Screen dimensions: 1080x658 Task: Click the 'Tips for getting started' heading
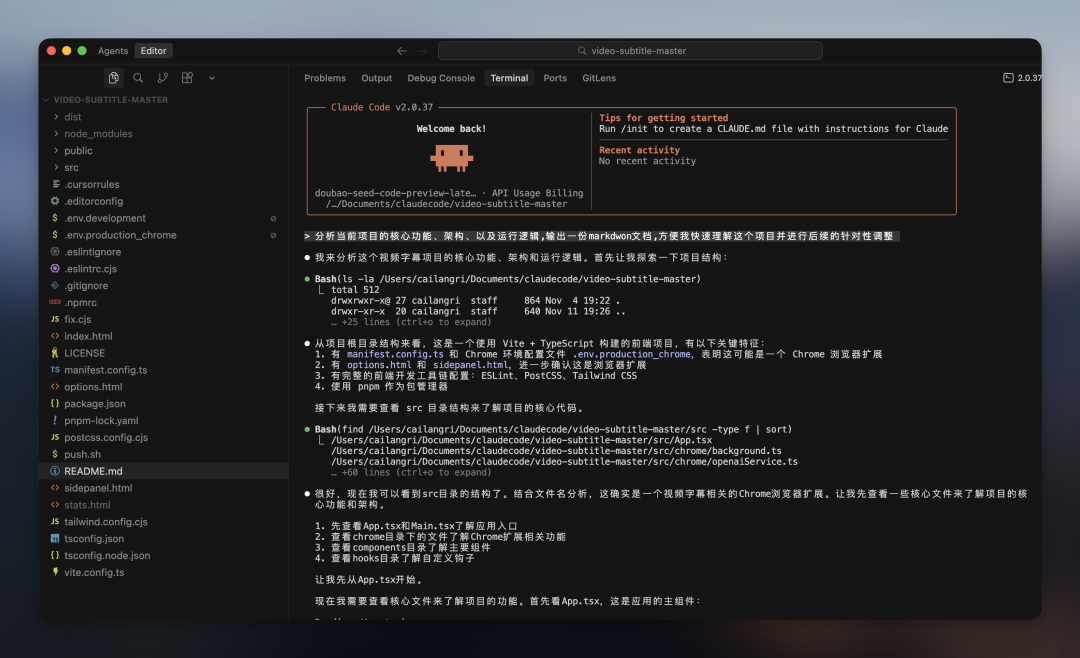coord(663,118)
